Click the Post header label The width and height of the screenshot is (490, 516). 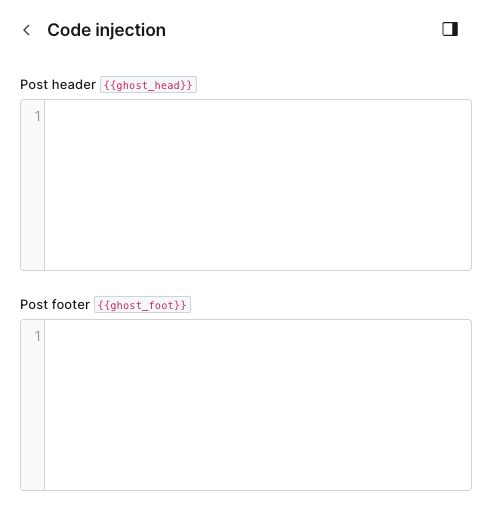click(58, 85)
